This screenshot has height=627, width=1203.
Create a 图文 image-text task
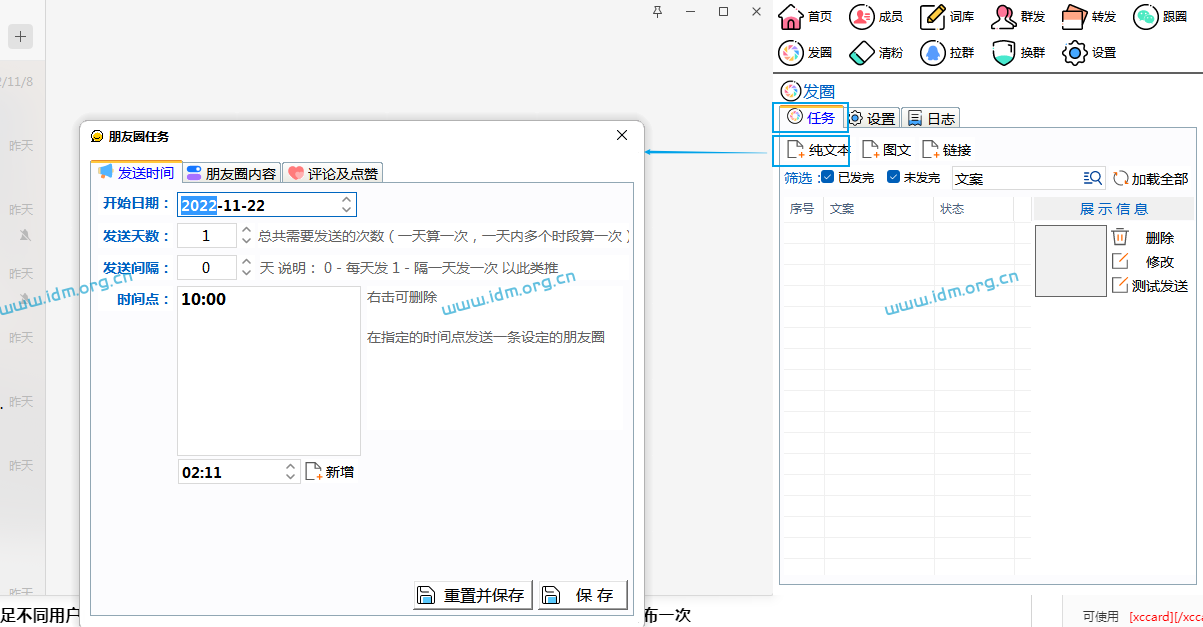click(886, 150)
